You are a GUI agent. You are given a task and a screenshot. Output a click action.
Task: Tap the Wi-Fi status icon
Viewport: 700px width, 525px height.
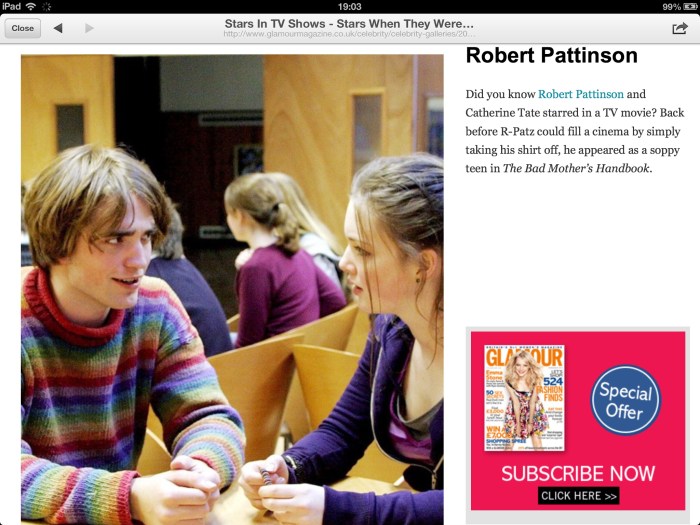coord(31,6)
